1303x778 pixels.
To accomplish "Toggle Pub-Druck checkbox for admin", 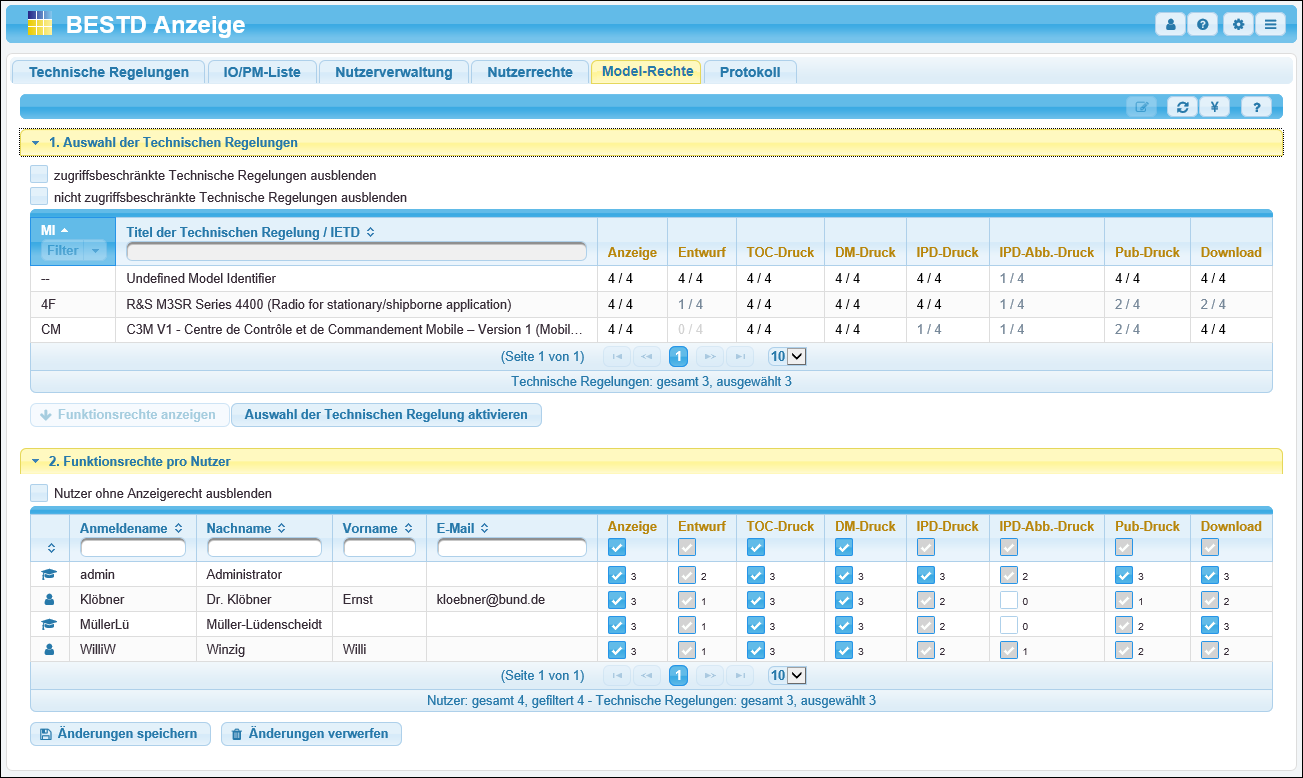I will click(x=1124, y=575).
